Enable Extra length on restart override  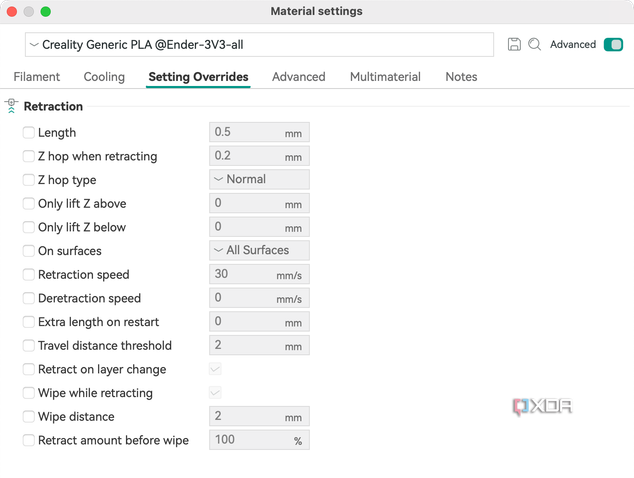[x=29, y=321]
